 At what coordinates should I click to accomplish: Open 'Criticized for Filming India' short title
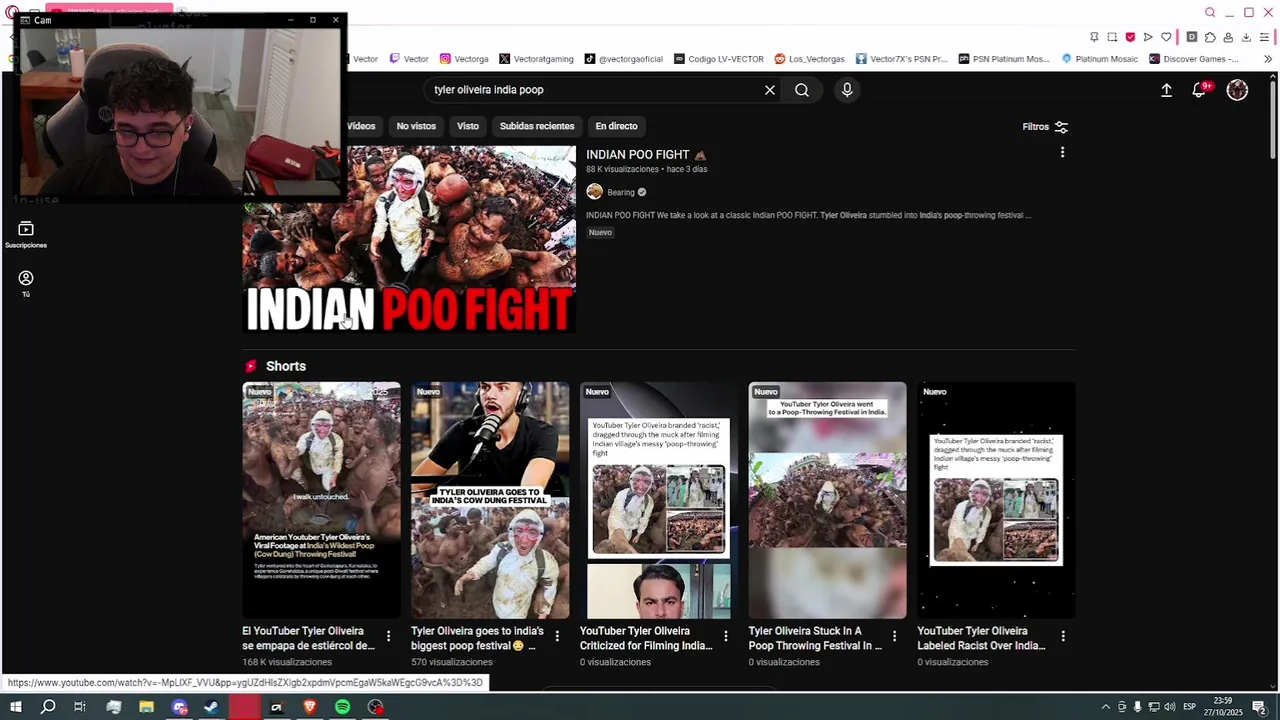pos(646,638)
